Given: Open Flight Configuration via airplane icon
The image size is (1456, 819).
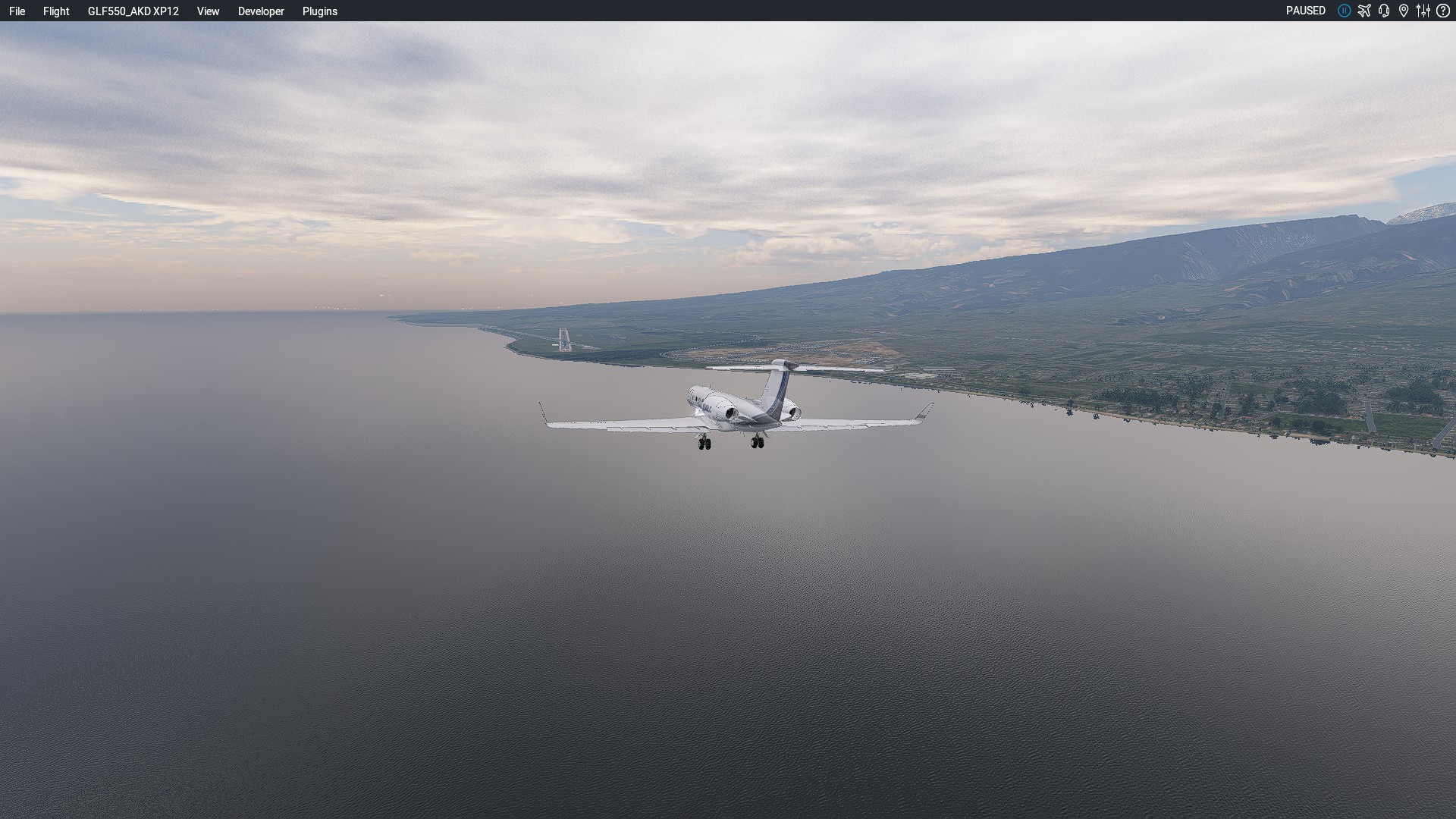Looking at the screenshot, I should (1364, 11).
